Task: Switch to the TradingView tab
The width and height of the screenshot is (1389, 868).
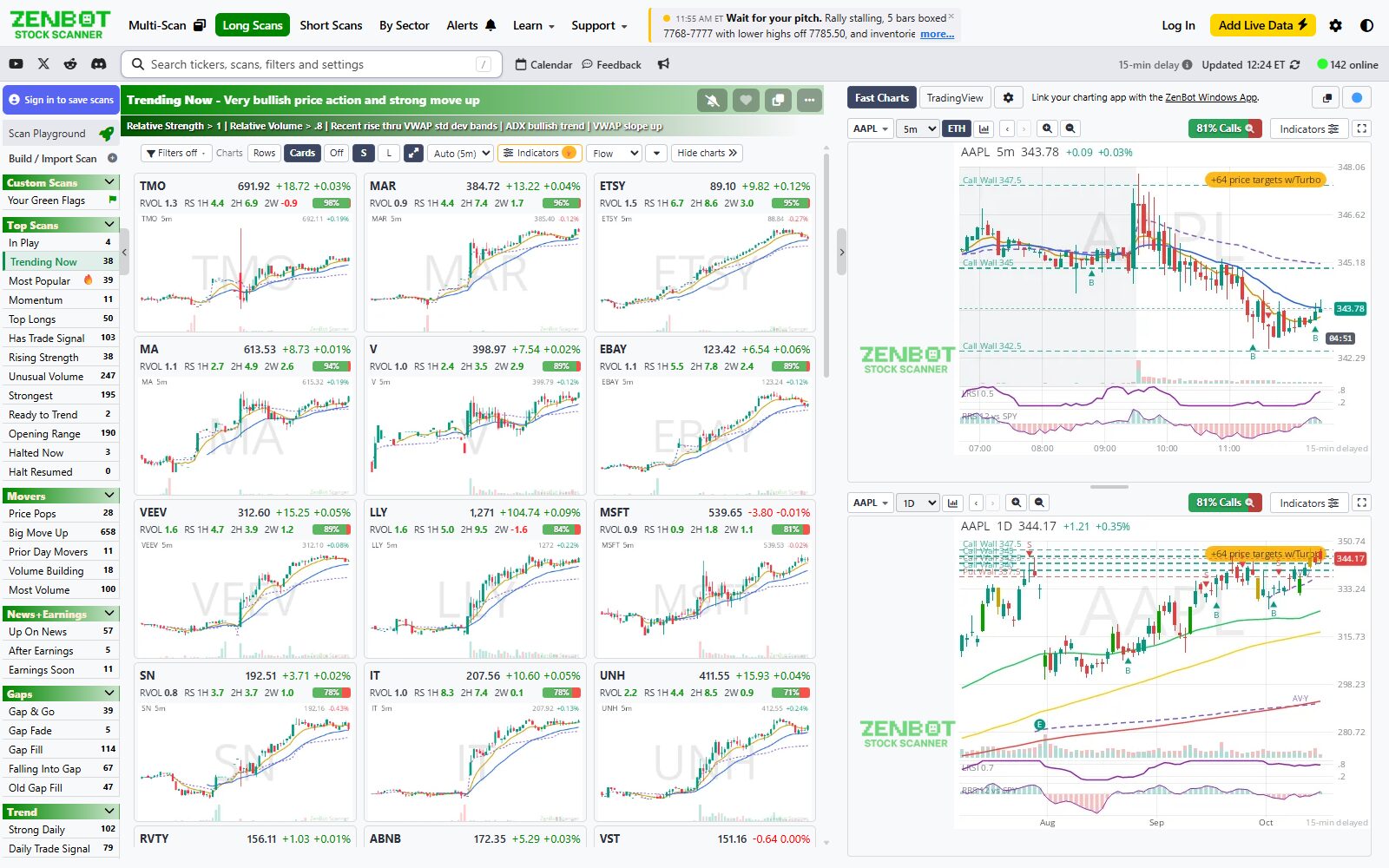Action: tap(954, 98)
